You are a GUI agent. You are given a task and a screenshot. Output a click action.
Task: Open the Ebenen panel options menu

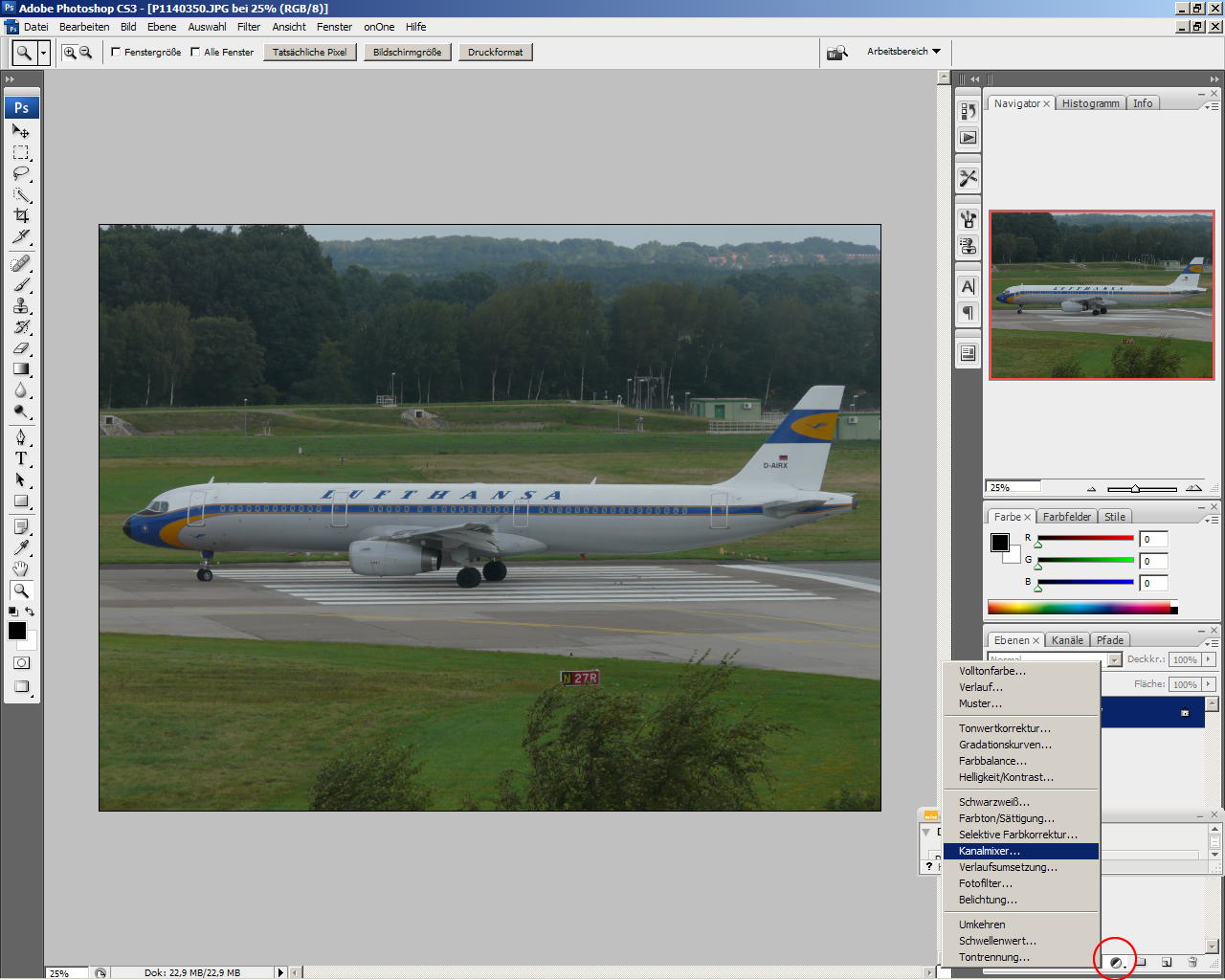[x=1212, y=644]
